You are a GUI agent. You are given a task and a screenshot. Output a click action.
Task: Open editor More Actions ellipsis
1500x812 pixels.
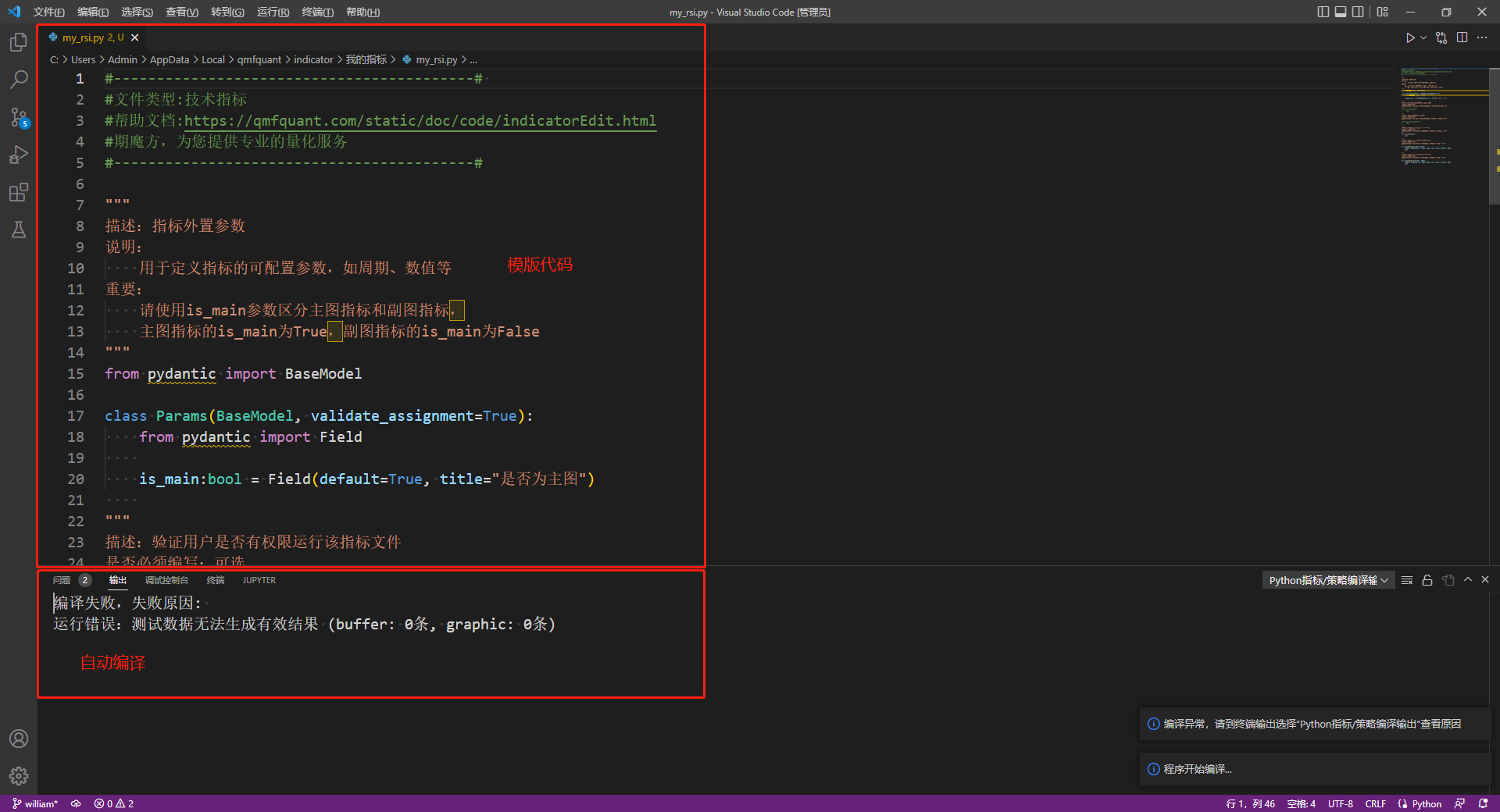(1482, 37)
